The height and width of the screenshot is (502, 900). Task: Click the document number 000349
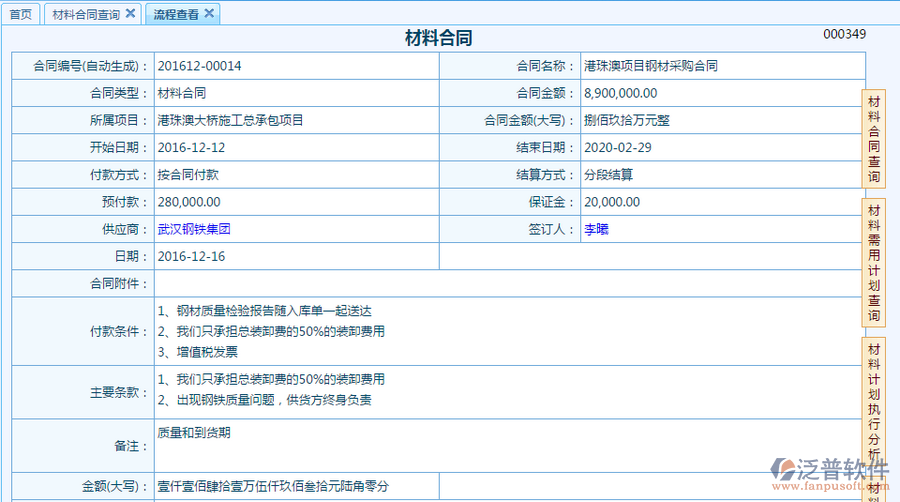coord(844,34)
